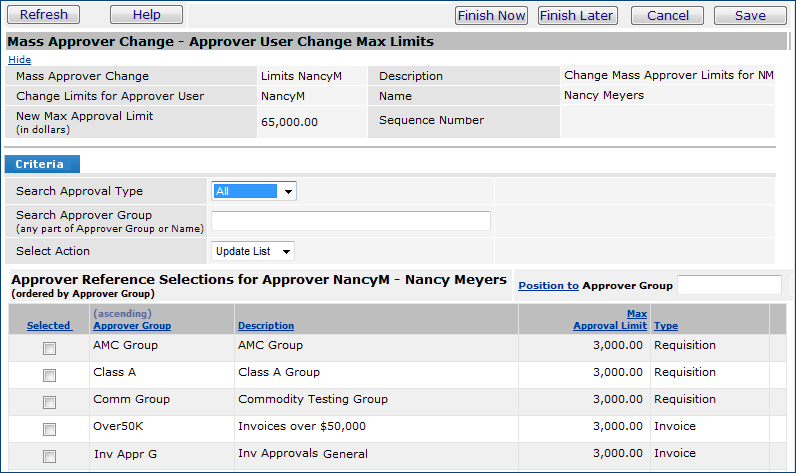
Task: Choose Finish Later button
Action: point(577,15)
